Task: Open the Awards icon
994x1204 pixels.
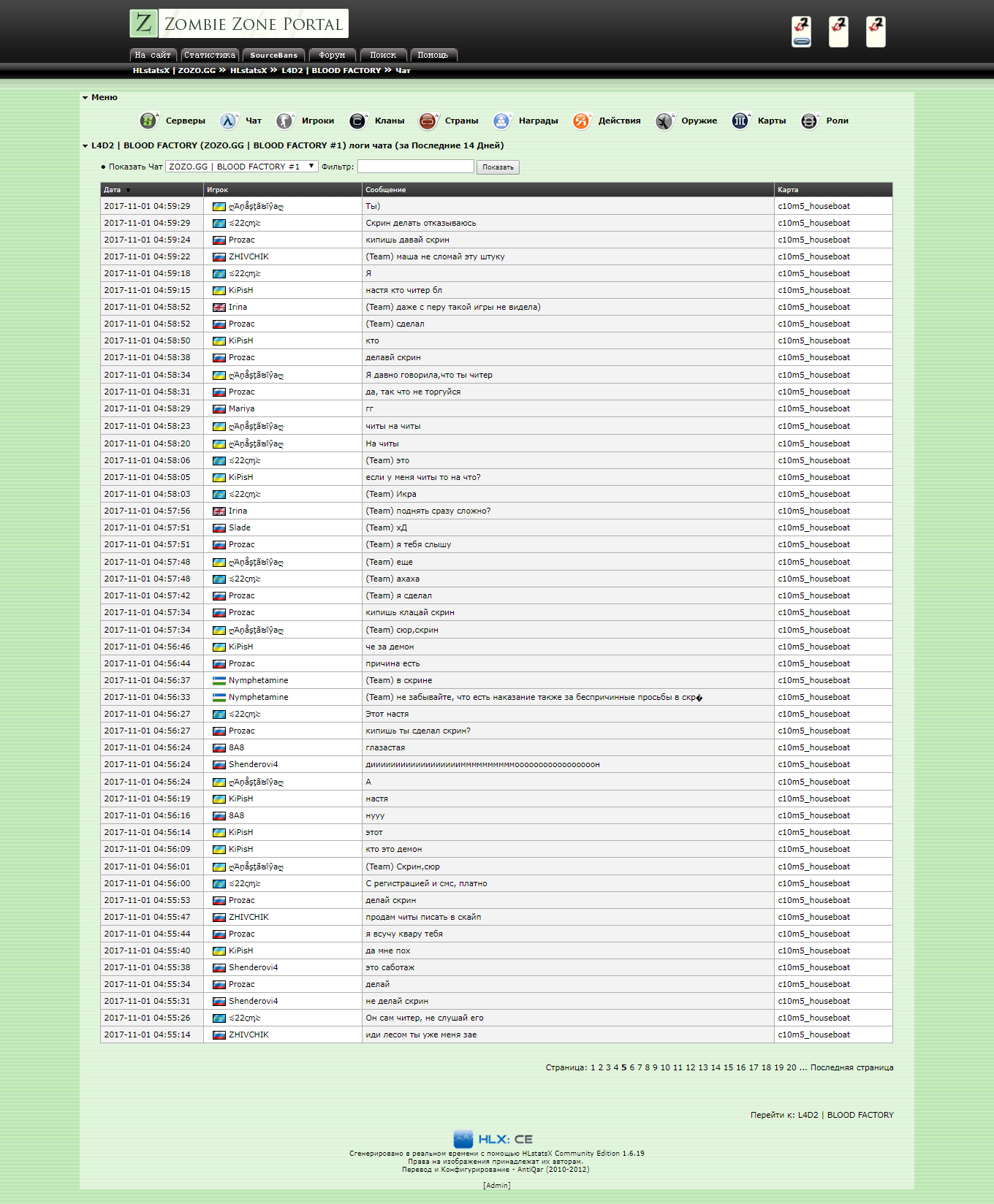Action: click(502, 121)
